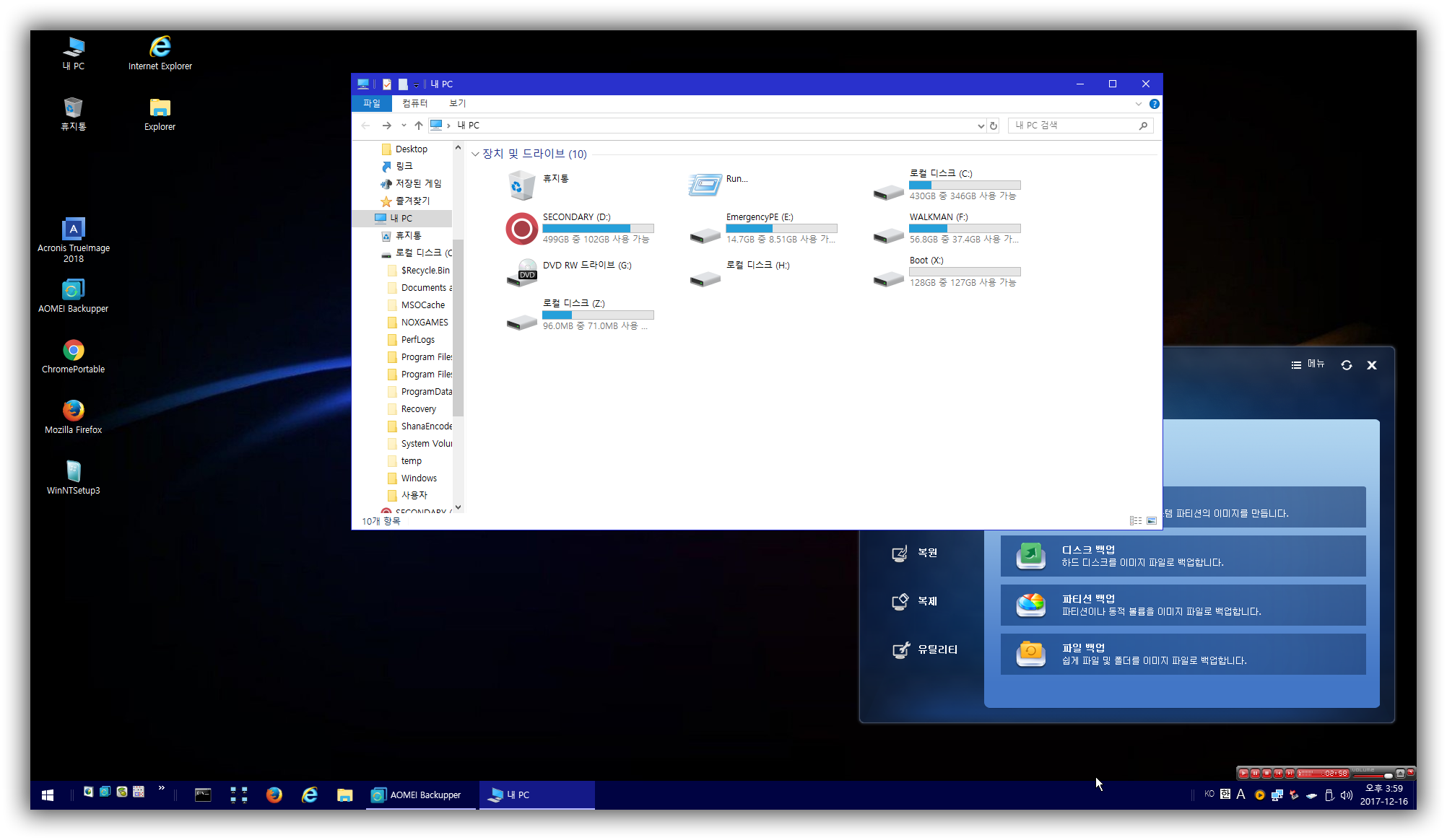Screen dimensions: 1447x840
Task: Open the 컴퓨터 ribbon tab
Action: [x=414, y=103]
